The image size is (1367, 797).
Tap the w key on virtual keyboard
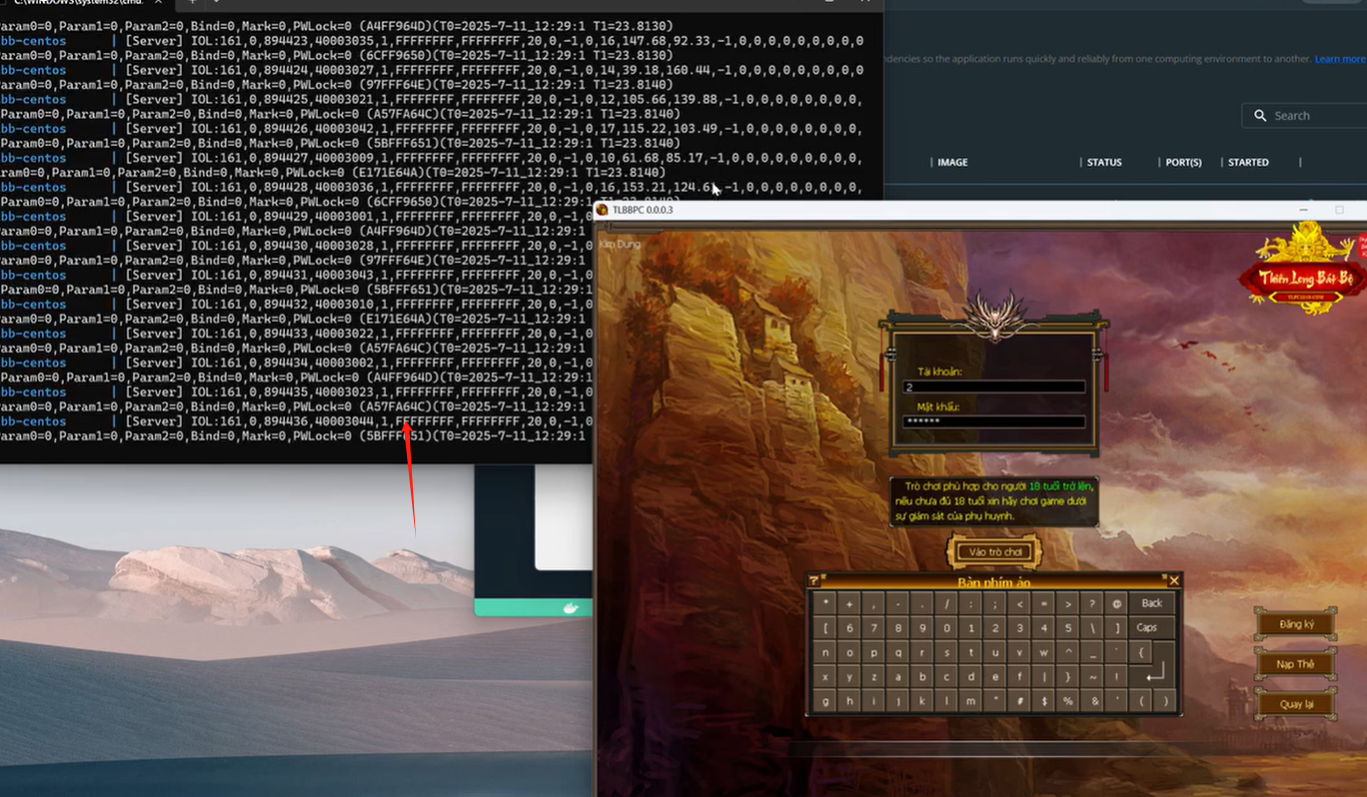point(1044,652)
